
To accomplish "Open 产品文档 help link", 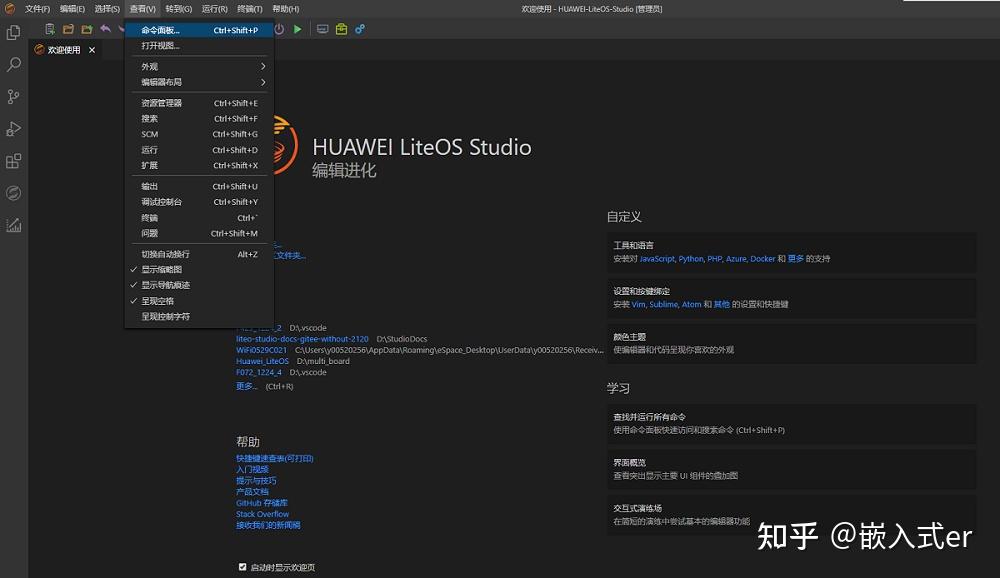I will click(253, 491).
